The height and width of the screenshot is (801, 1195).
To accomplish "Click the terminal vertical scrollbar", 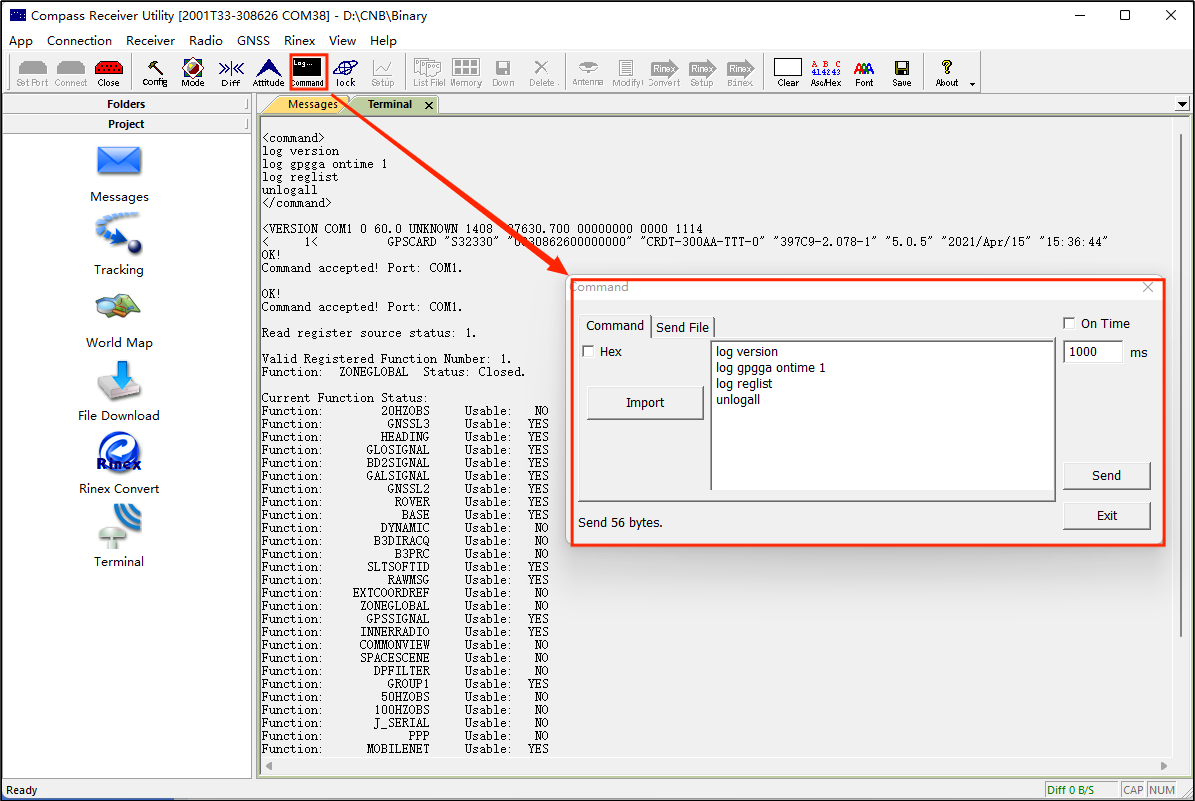I will 1182,384.
